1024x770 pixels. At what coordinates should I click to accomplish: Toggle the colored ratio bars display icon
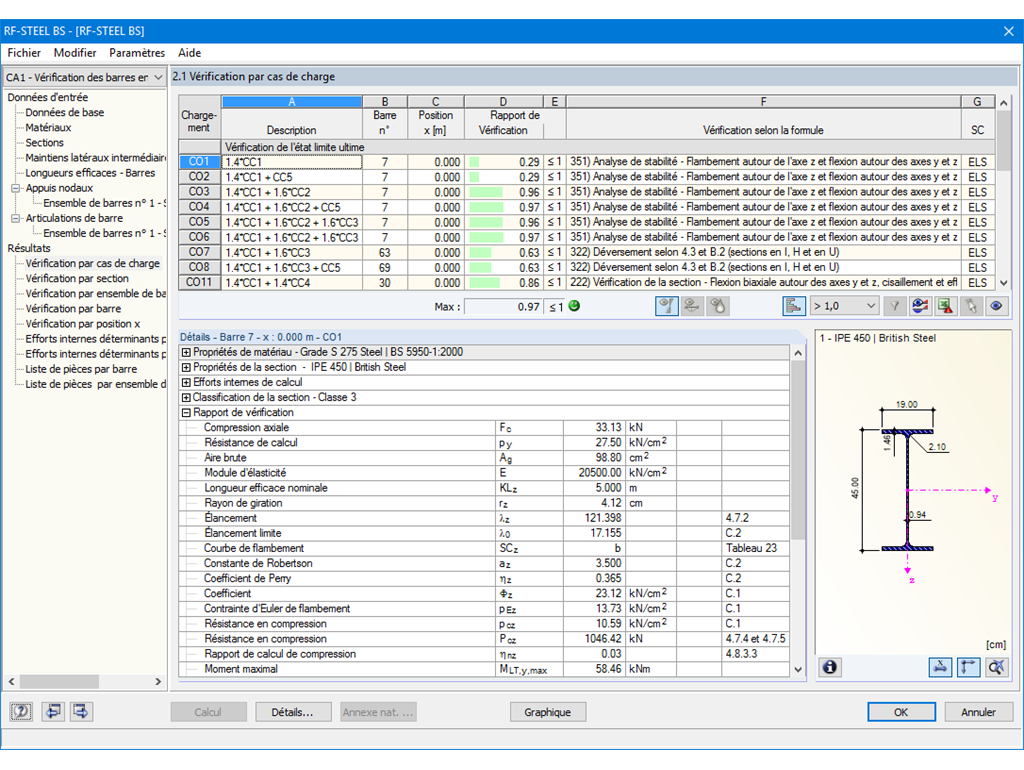tap(793, 306)
